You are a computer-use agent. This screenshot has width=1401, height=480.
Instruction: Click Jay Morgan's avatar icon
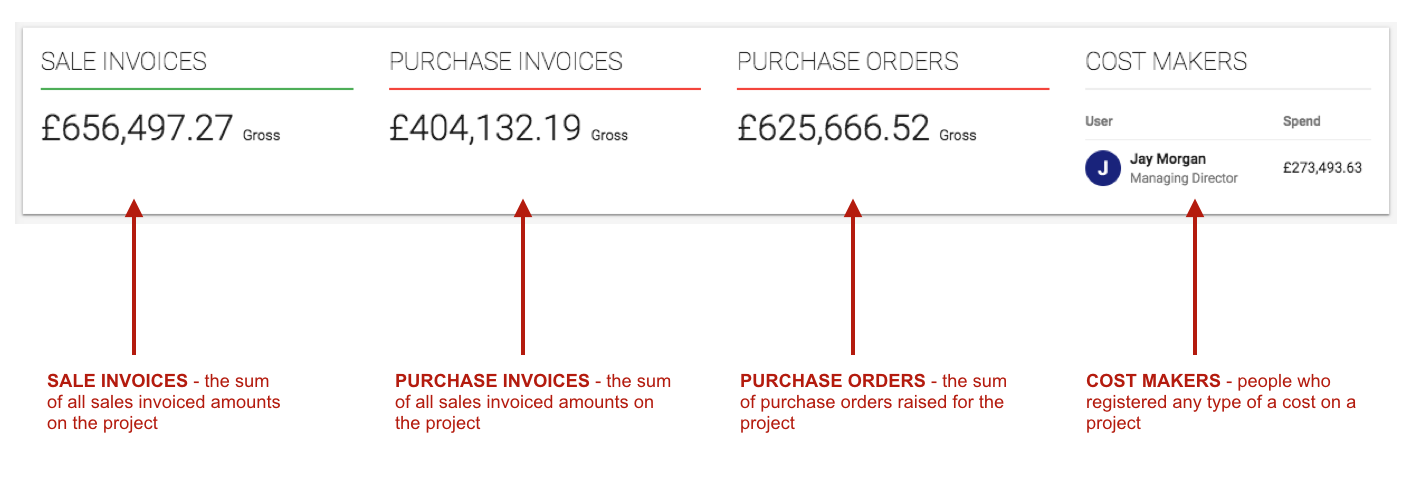coord(1102,169)
